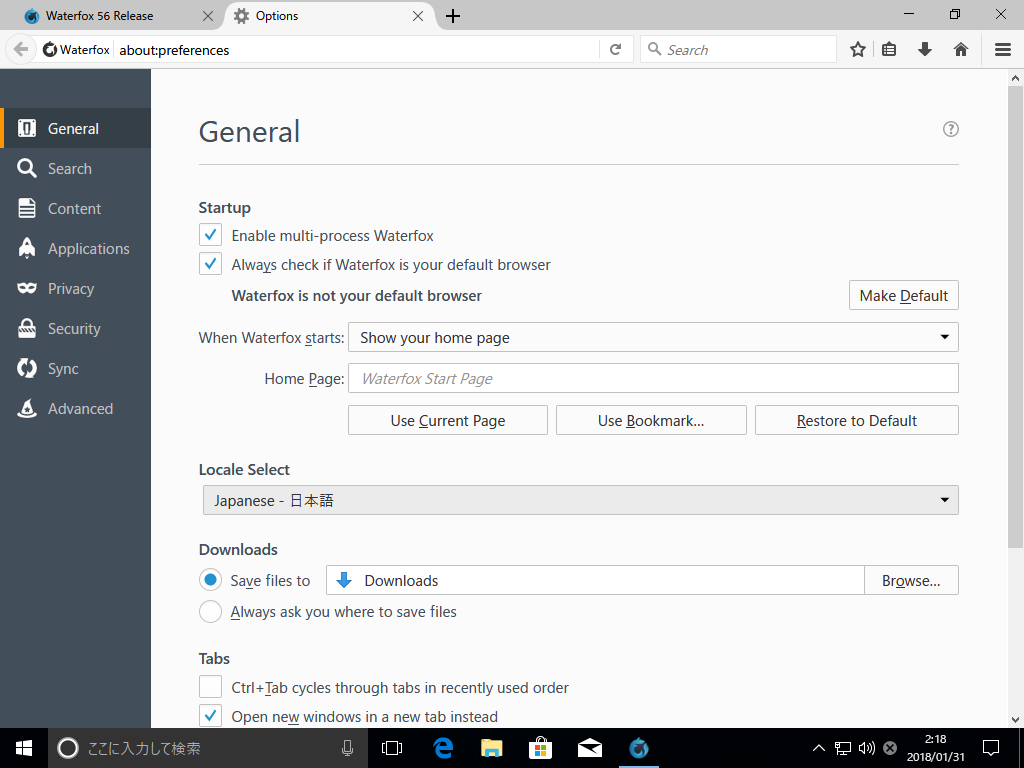The width and height of the screenshot is (1024, 768).
Task: Click the Home Page input field
Action: coord(653,378)
